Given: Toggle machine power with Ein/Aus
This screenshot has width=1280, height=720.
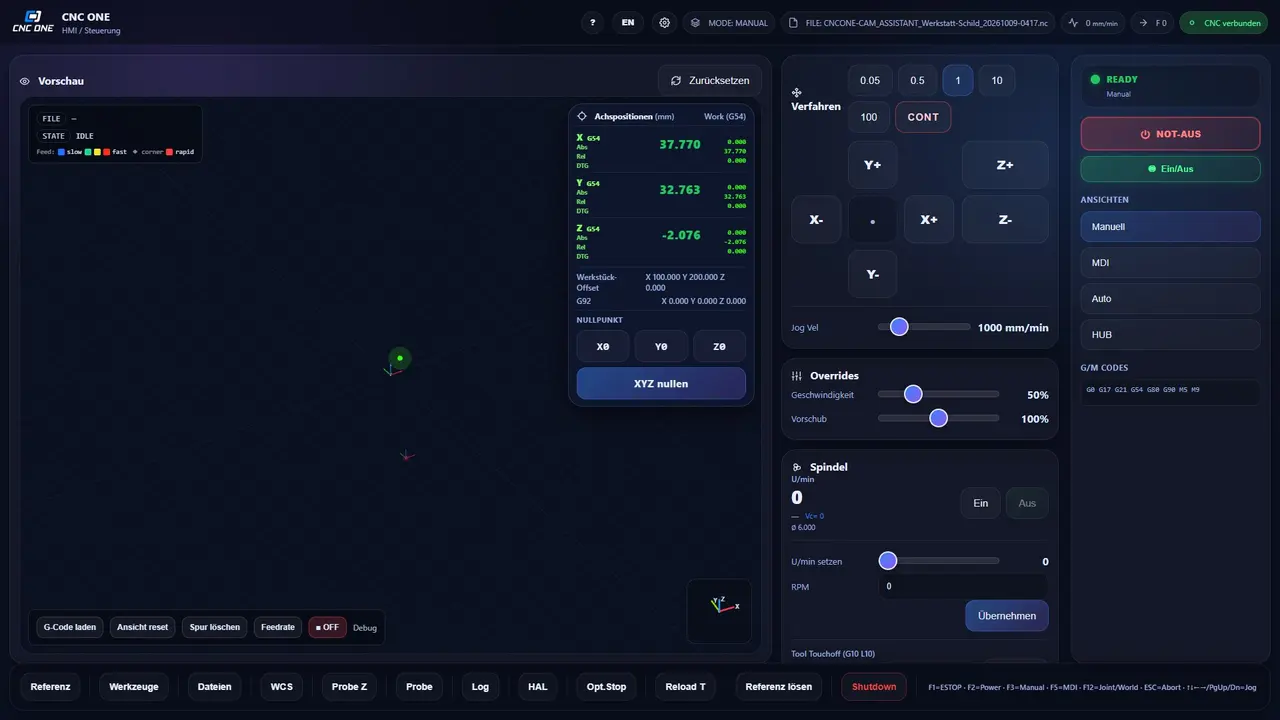Looking at the screenshot, I should click(x=1170, y=169).
